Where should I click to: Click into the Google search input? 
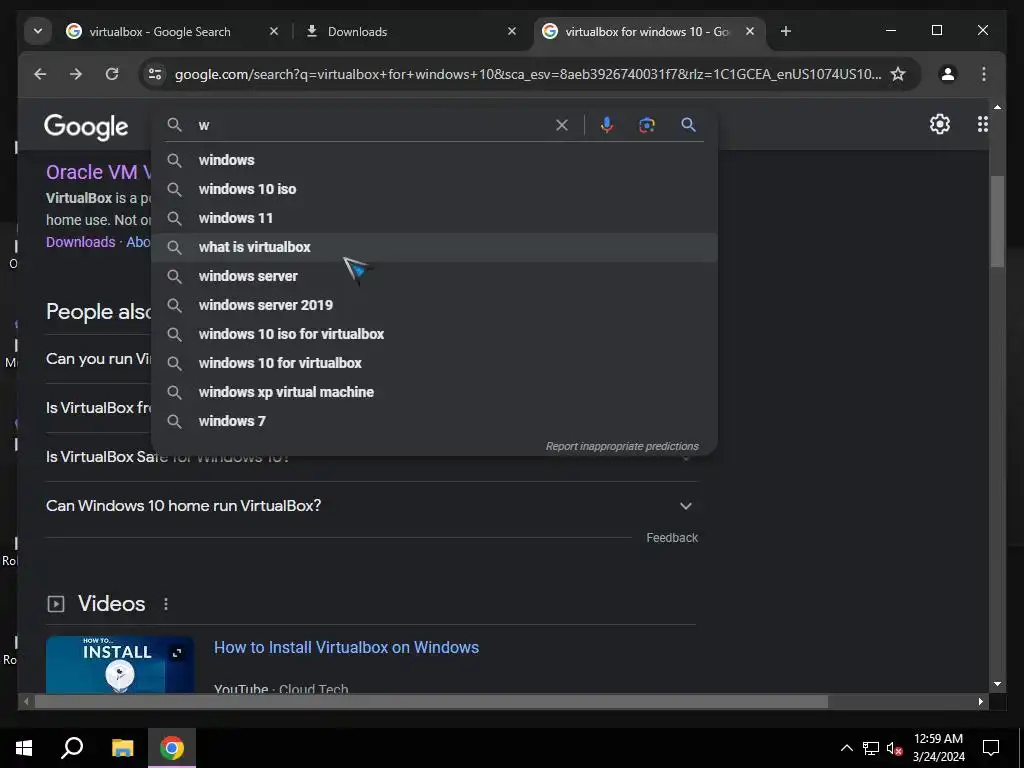tap(372, 125)
